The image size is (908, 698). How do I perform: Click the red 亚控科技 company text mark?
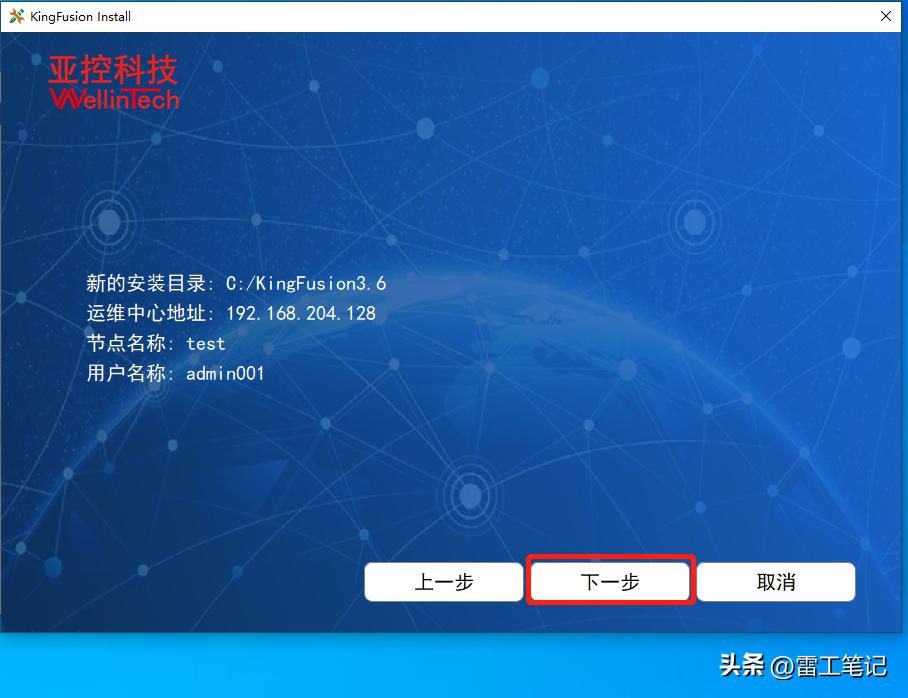112,70
